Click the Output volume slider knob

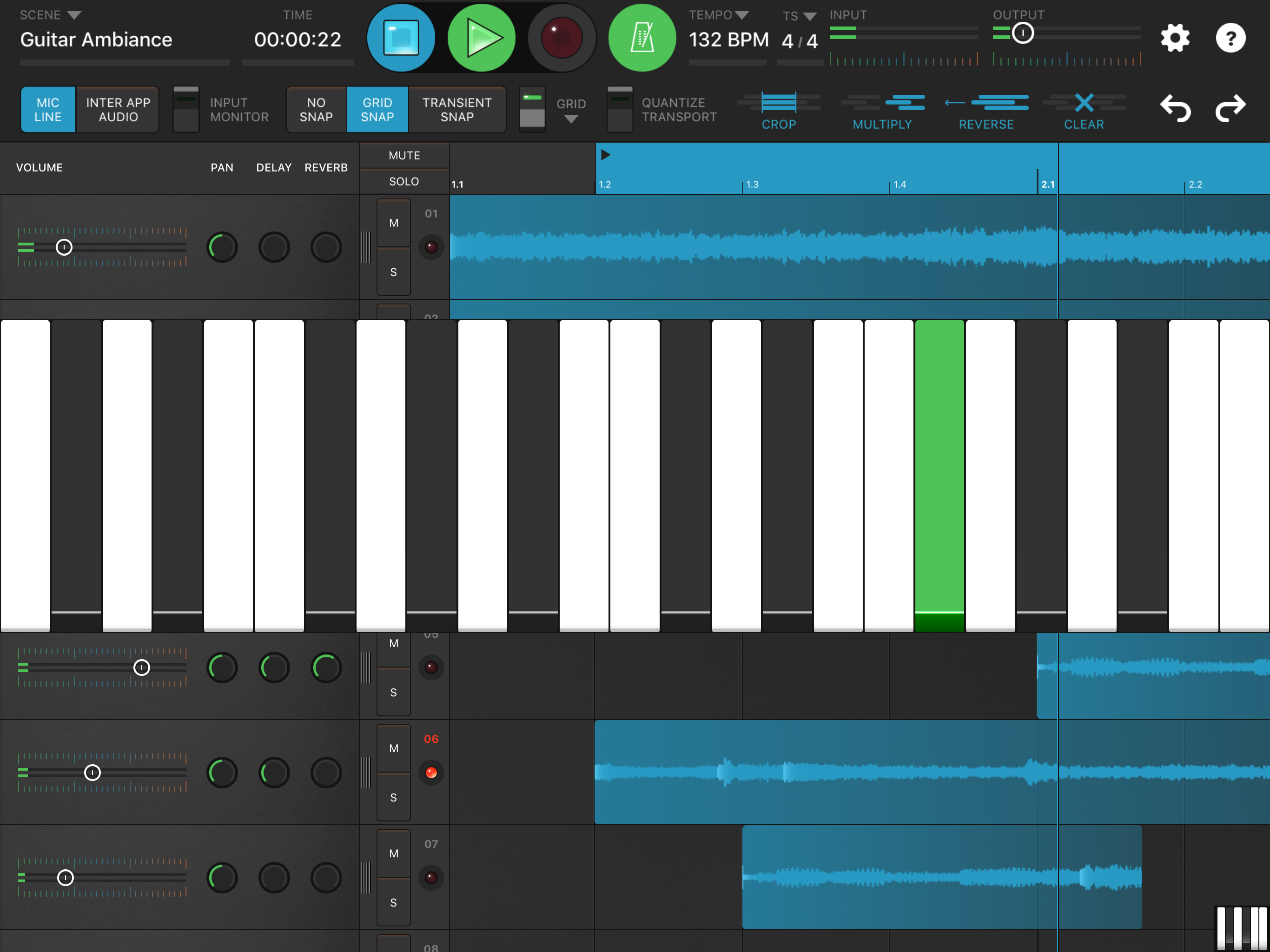tap(1023, 33)
